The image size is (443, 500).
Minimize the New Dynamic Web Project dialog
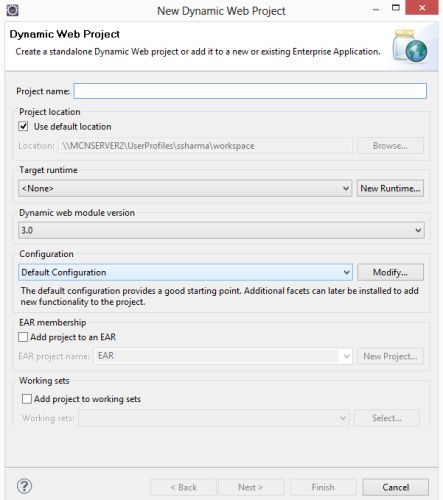(376, 9)
